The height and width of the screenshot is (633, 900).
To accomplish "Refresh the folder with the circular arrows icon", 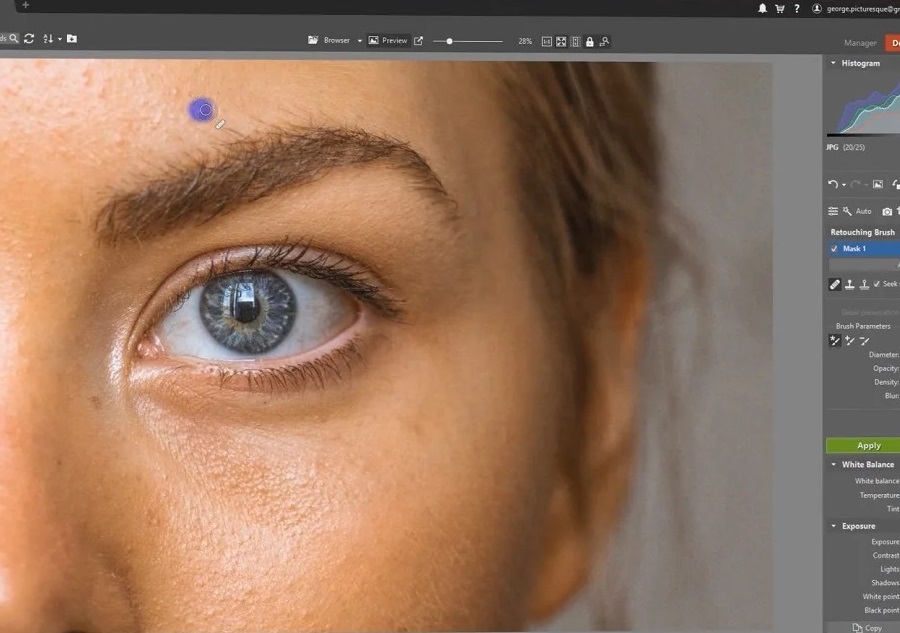I will point(29,38).
